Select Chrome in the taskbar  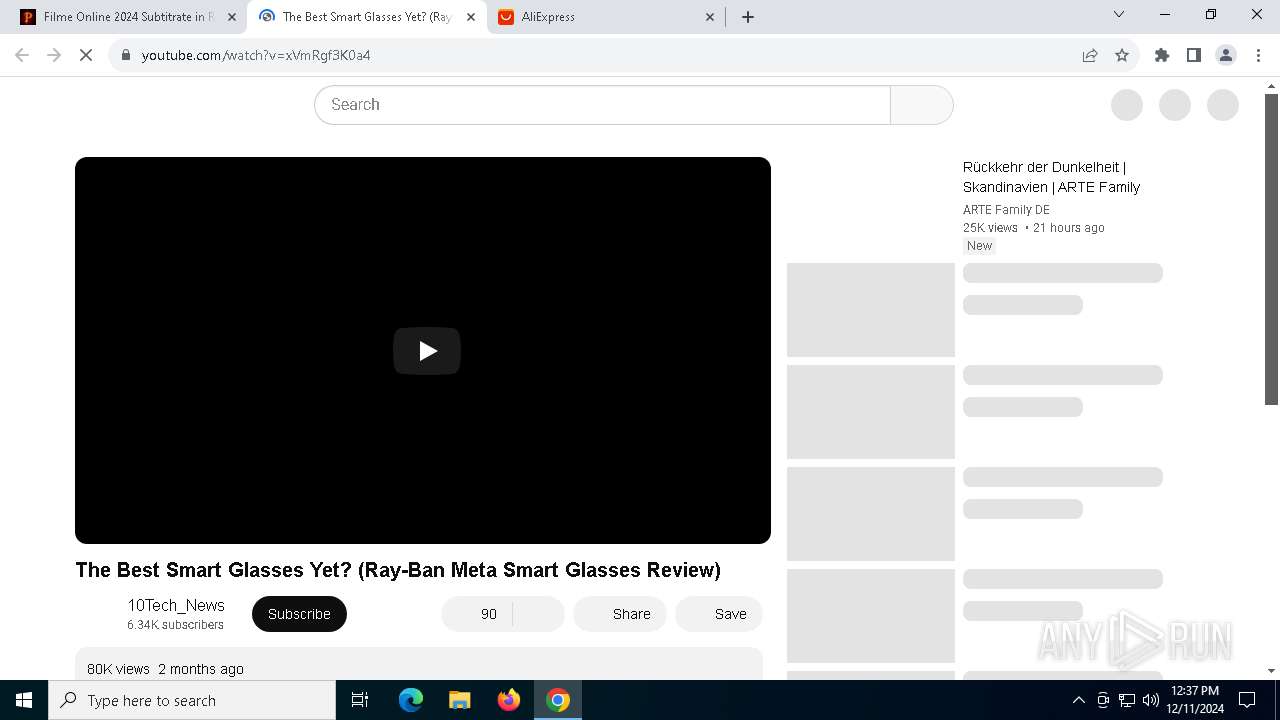coord(558,700)
